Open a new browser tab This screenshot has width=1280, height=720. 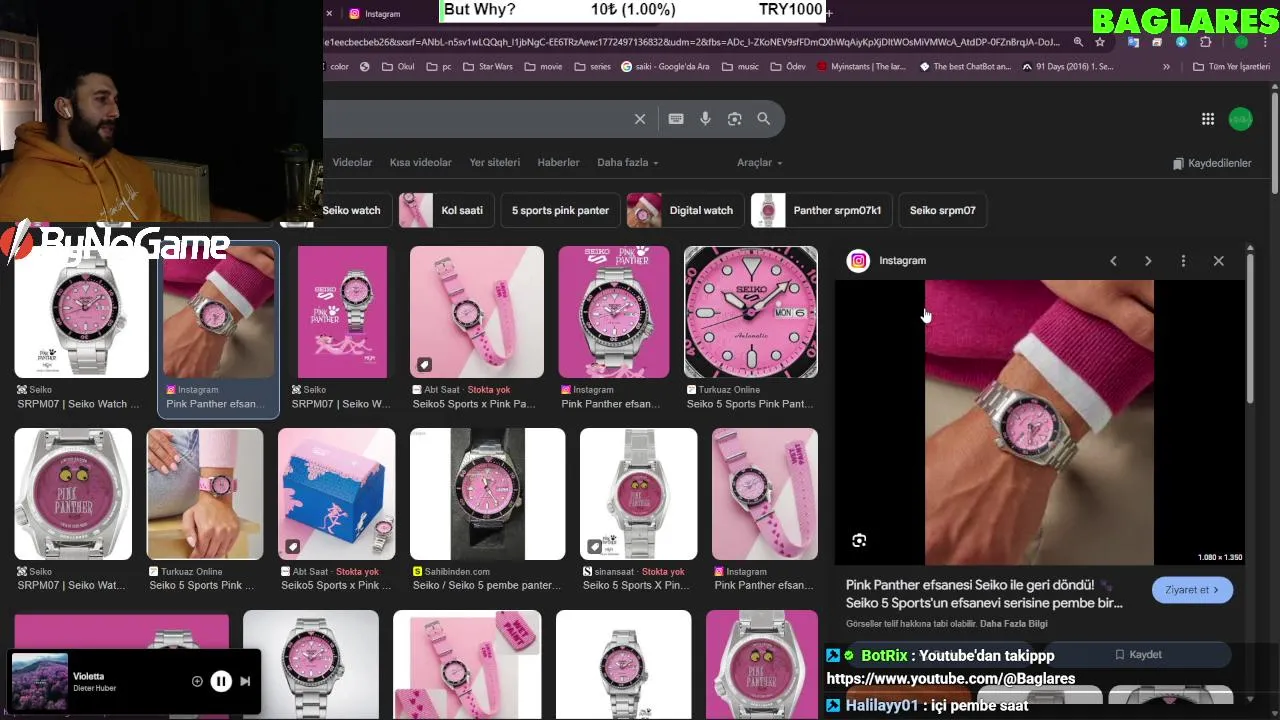pos(829,13)
